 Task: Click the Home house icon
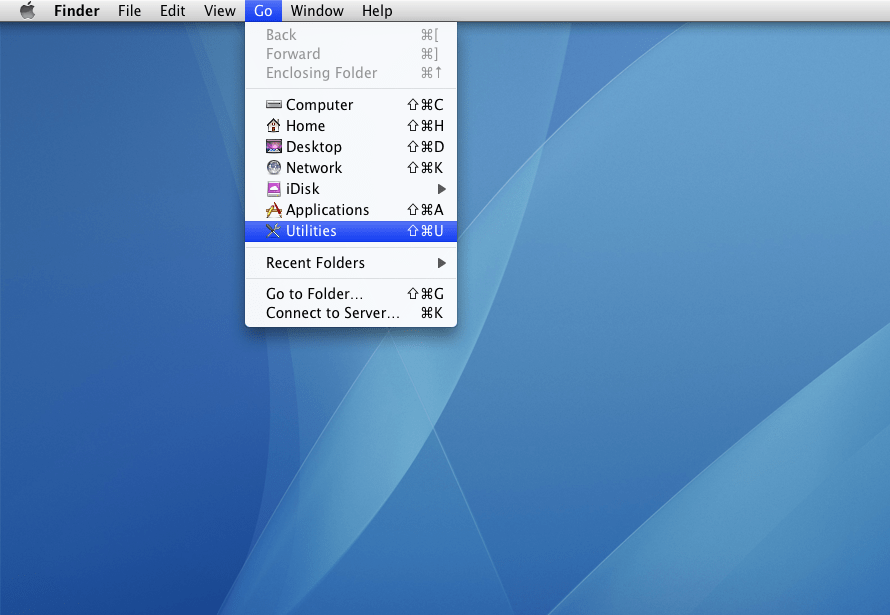point(274,125)
